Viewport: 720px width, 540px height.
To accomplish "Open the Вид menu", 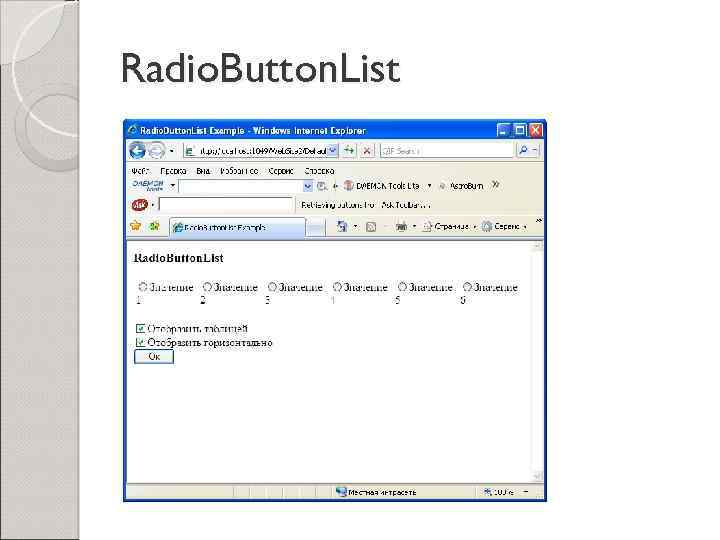I will click(x=203, y=171).
